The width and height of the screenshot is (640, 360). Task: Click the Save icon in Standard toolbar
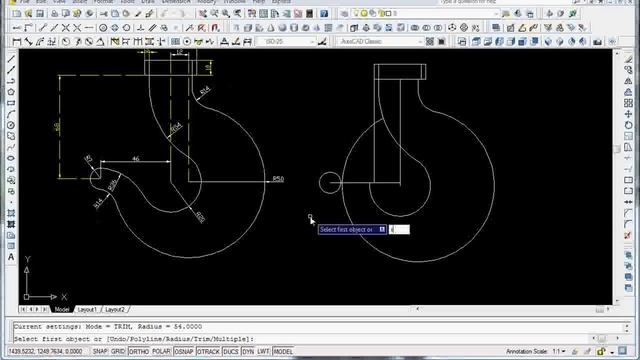pyautogui.click(x=40, y=14)
